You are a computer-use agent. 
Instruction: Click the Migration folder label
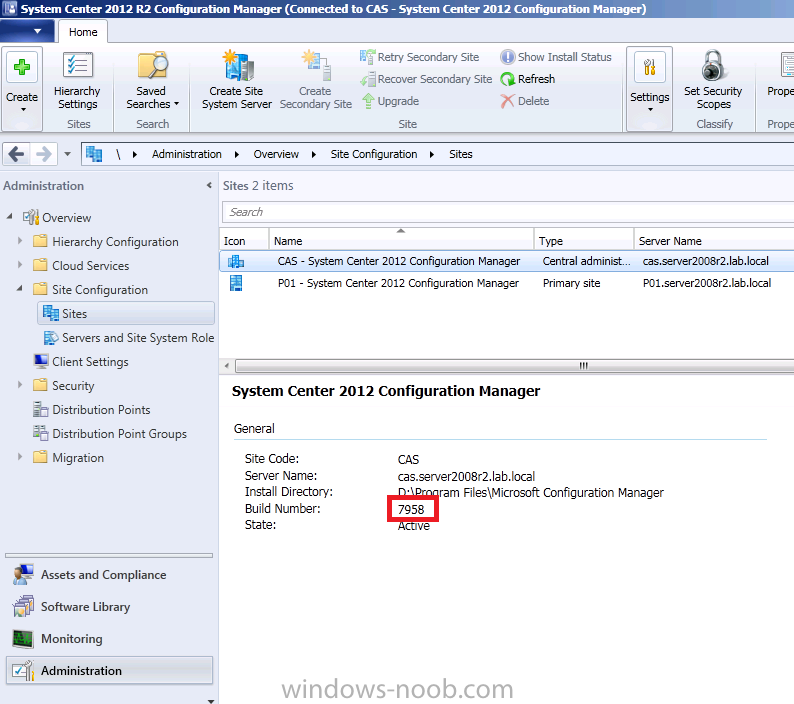point(78,458)
